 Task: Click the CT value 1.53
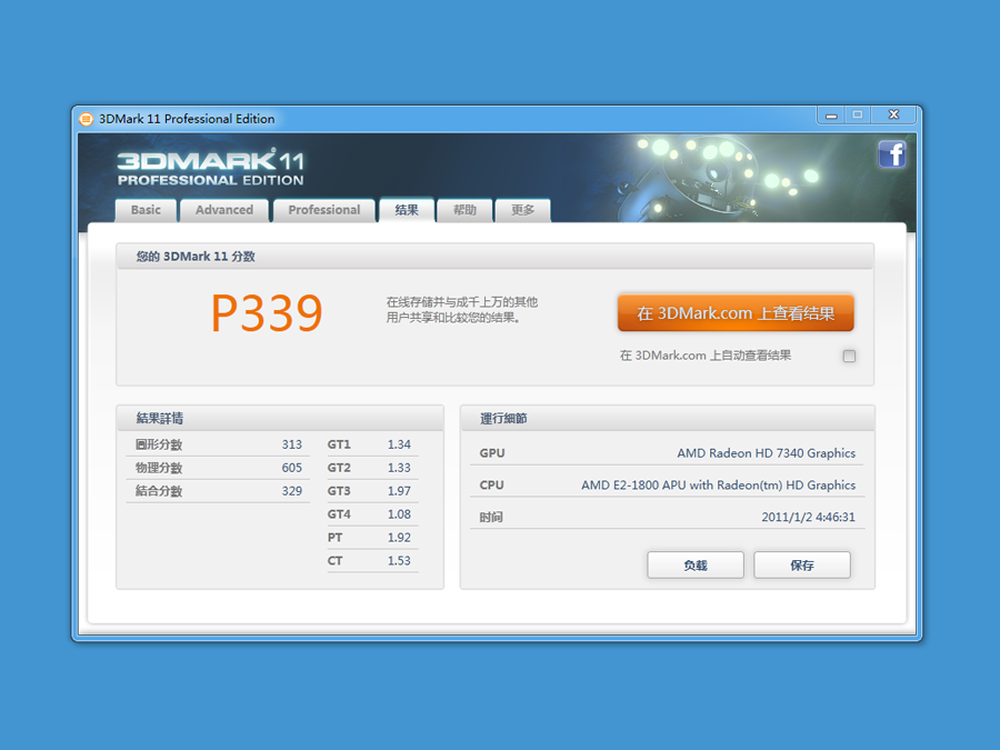(399, 561)
